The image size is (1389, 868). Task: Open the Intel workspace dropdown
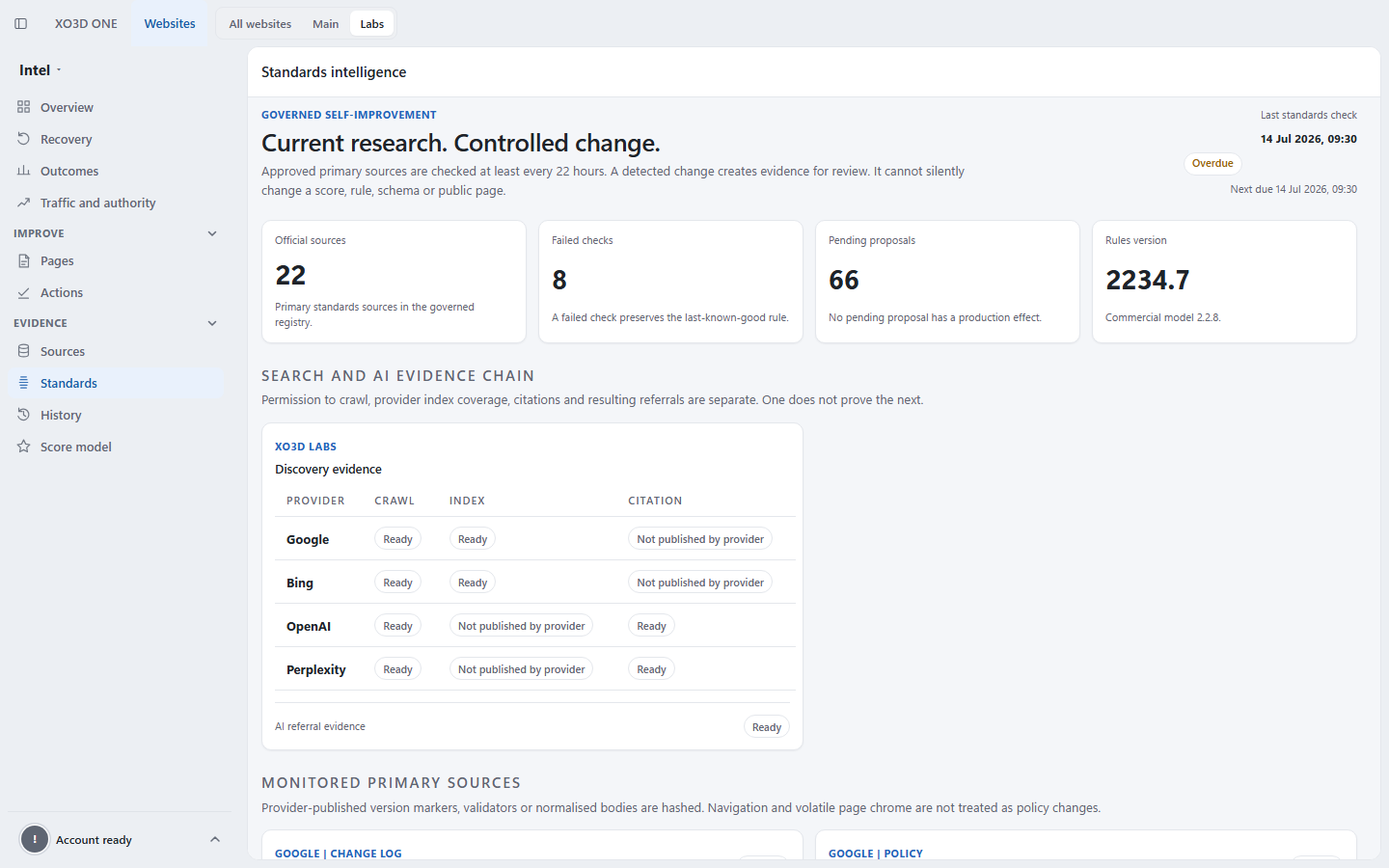point(41,70)
